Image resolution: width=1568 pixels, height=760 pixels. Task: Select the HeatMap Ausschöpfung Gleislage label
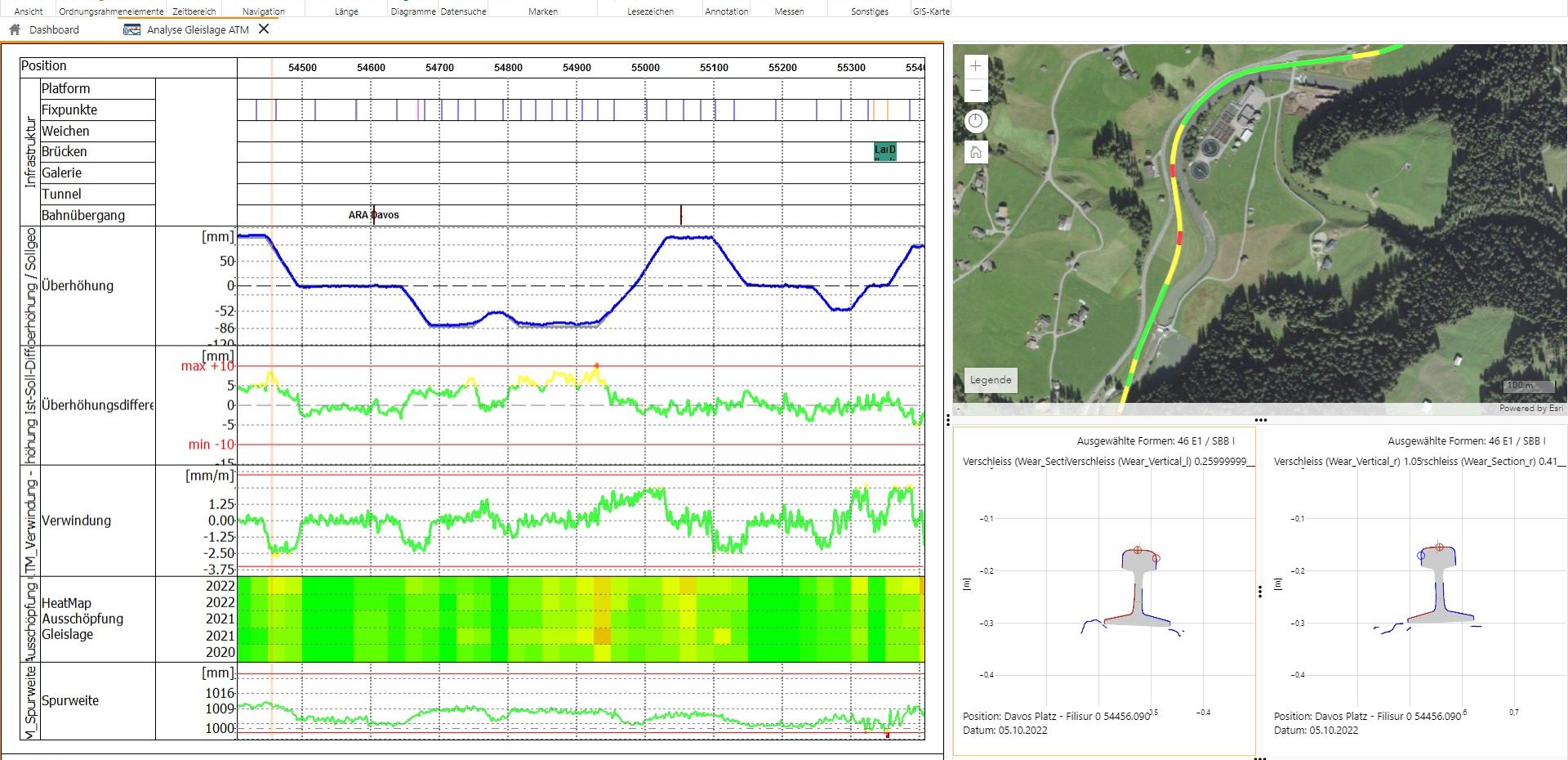tap(82, 619)
